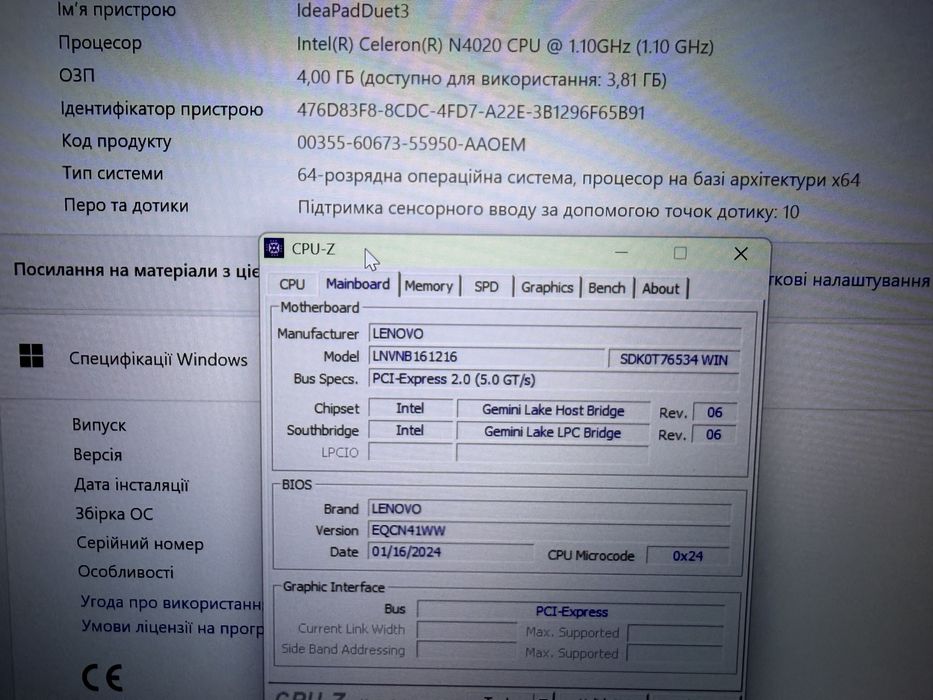Select device ID 476D83F8-8CDC-4FD7-A22E-3B1296F65B91
Image resolution: width=933 pixels, height=700 pixels.
(x=471, y=112)
